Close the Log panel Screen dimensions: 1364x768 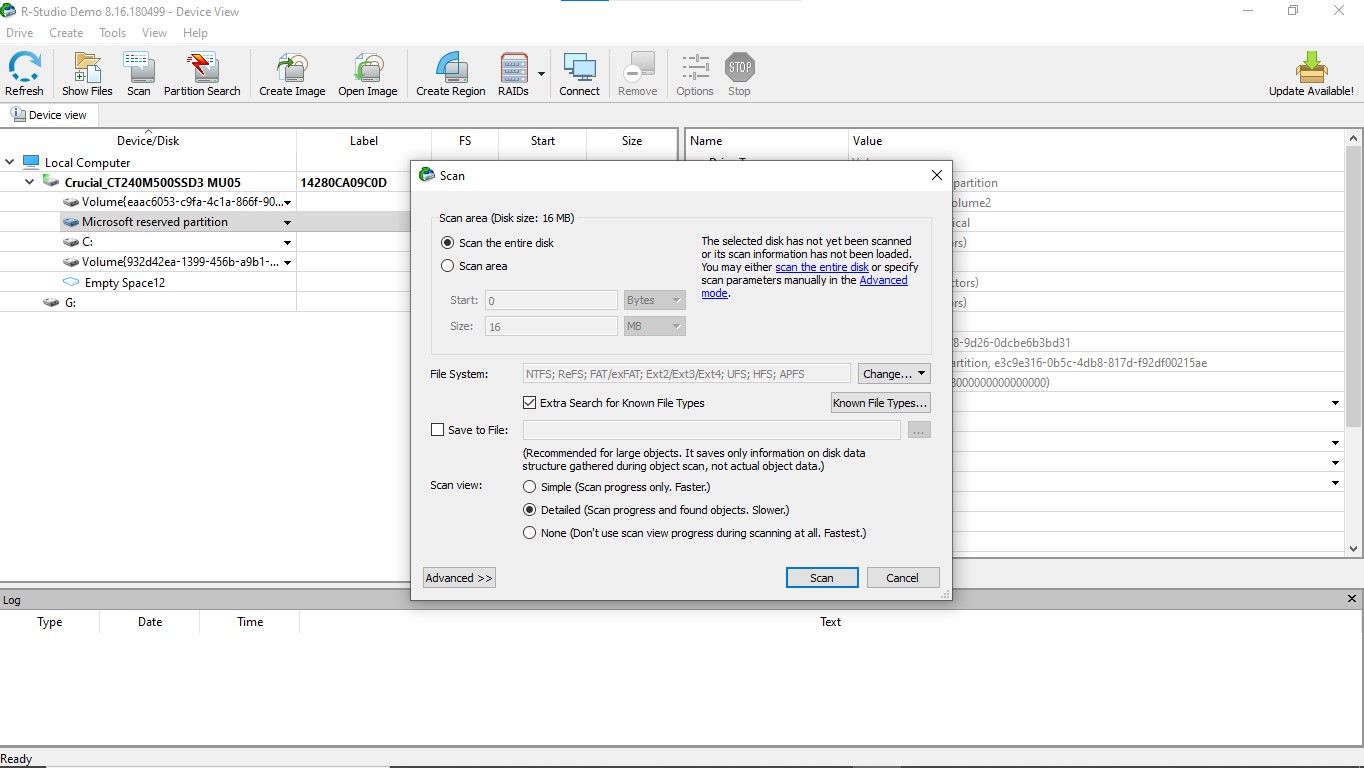pyautogui.click(x=1352, y=600)
